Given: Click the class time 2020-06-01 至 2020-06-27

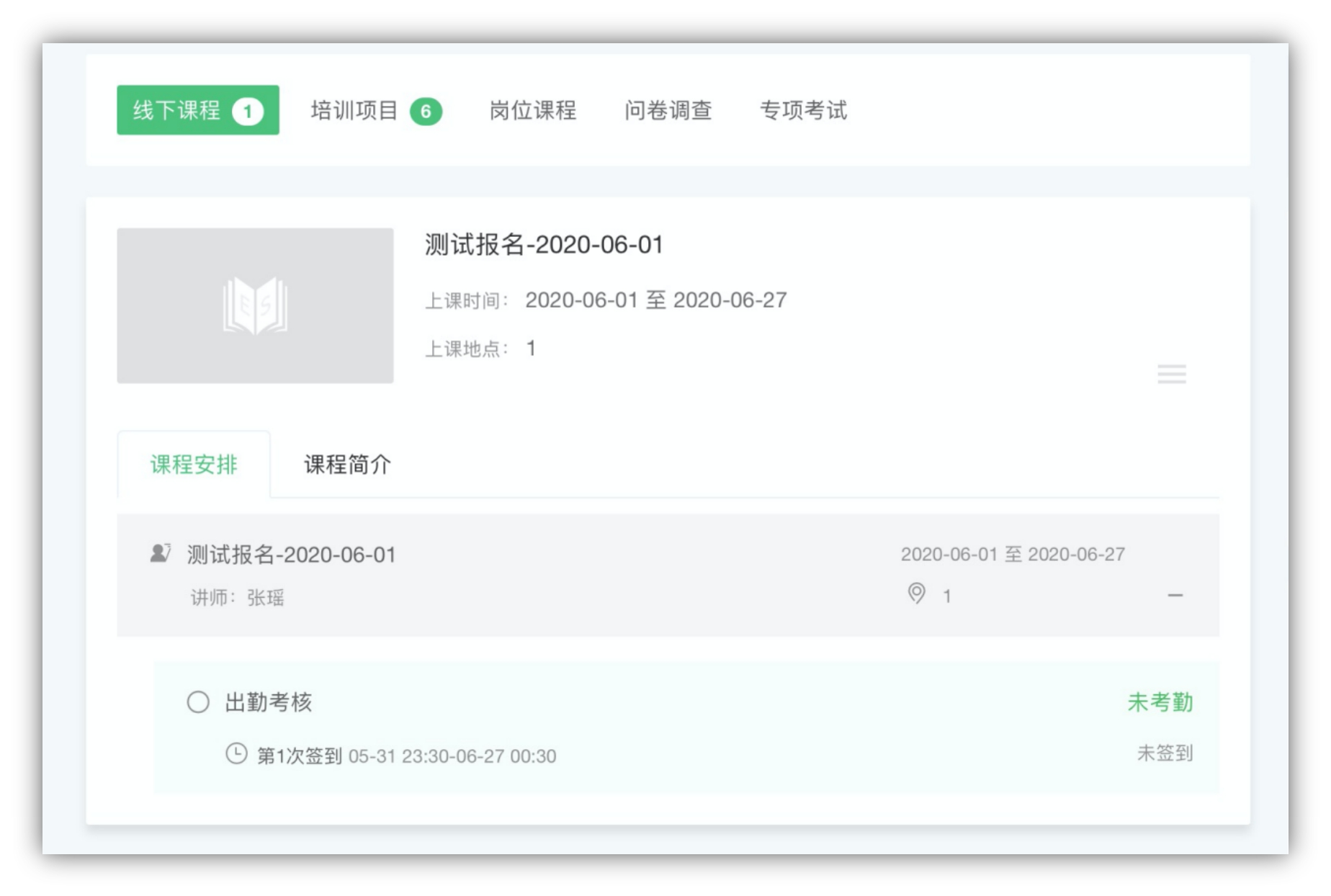Looking at the screenshot, I should [658, 301].
